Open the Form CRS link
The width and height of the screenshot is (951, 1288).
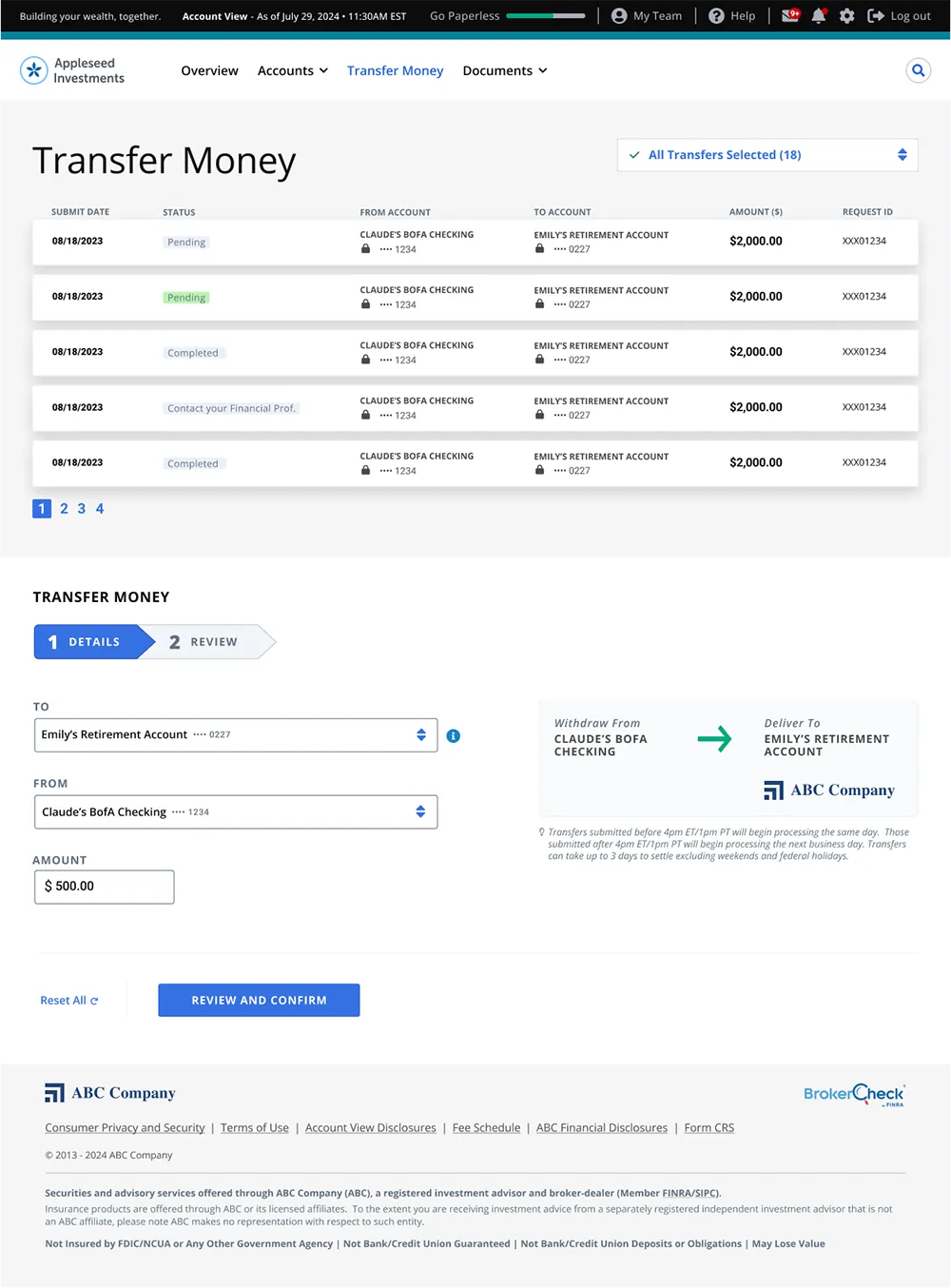click(x=709, y=1128)
